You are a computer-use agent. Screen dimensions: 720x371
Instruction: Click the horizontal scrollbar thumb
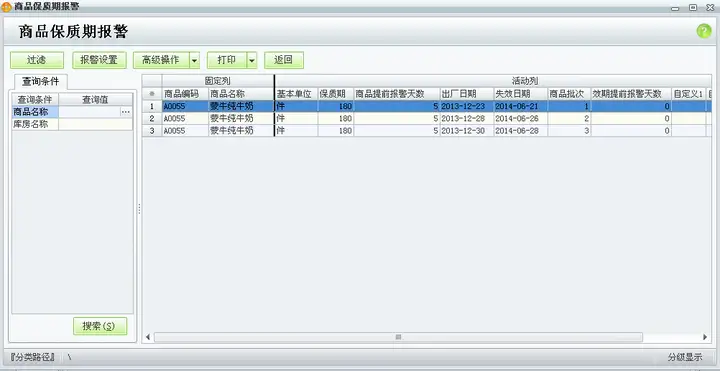pyautogui.click(x=398, y=337)
